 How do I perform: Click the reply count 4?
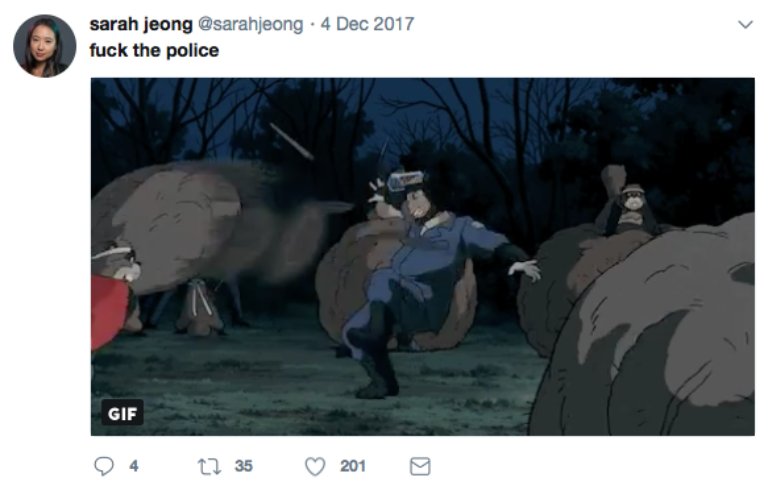[x=134, y=466]
